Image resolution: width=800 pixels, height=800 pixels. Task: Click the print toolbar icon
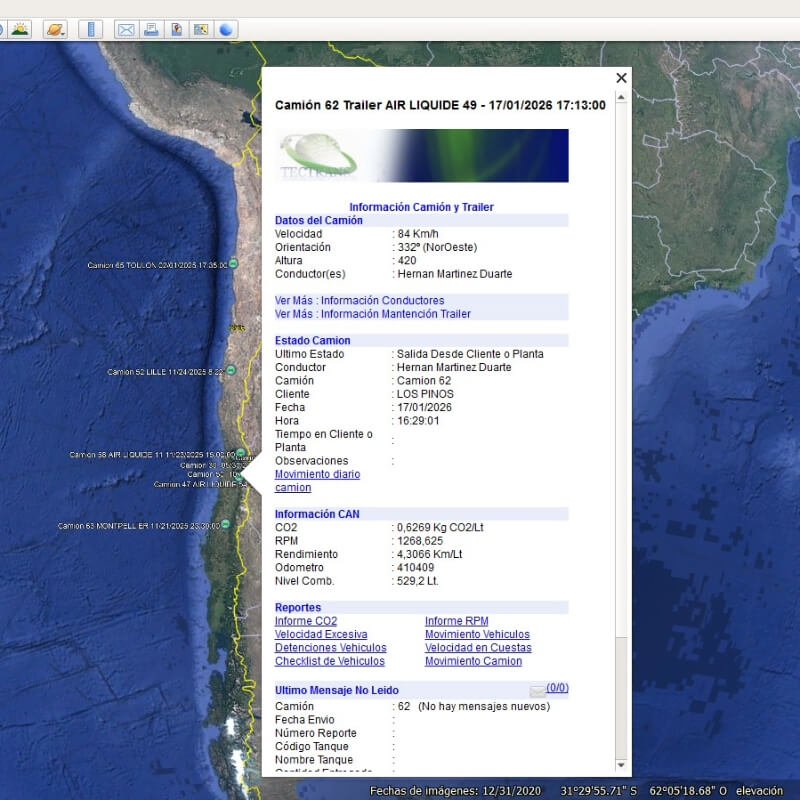151,29
